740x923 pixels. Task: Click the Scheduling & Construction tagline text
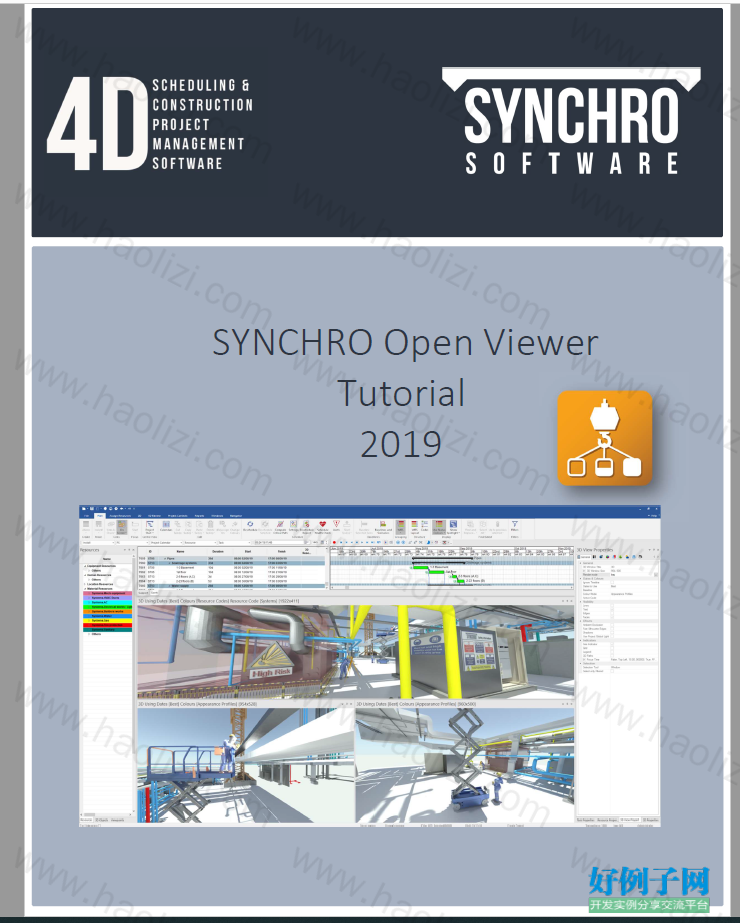point(203,124)
